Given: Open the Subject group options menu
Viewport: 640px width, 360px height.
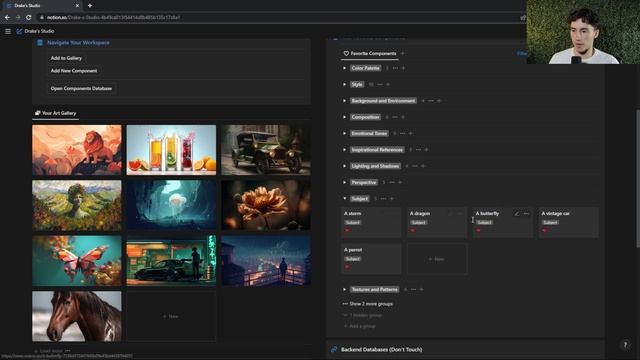Looking at the screenshot, I should click(x=383, y=199).
